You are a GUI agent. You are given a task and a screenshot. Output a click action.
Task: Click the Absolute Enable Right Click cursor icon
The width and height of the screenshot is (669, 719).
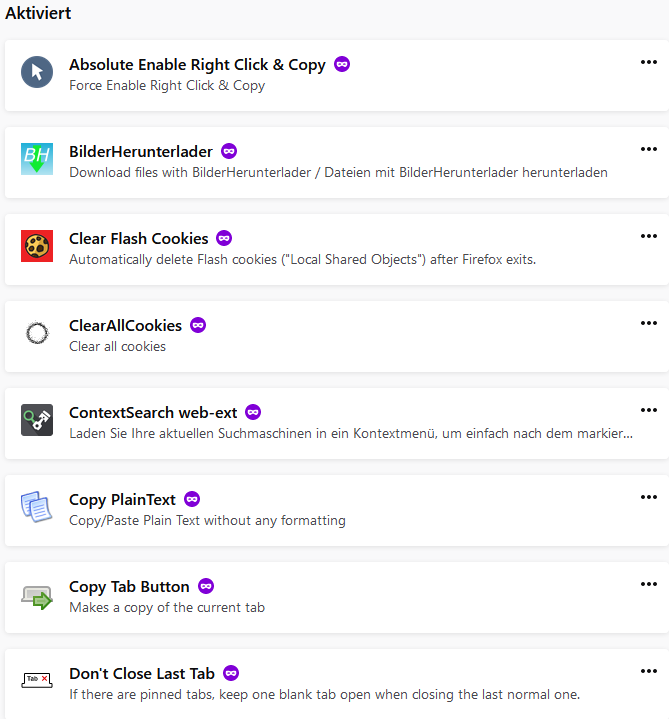point(37,73)
